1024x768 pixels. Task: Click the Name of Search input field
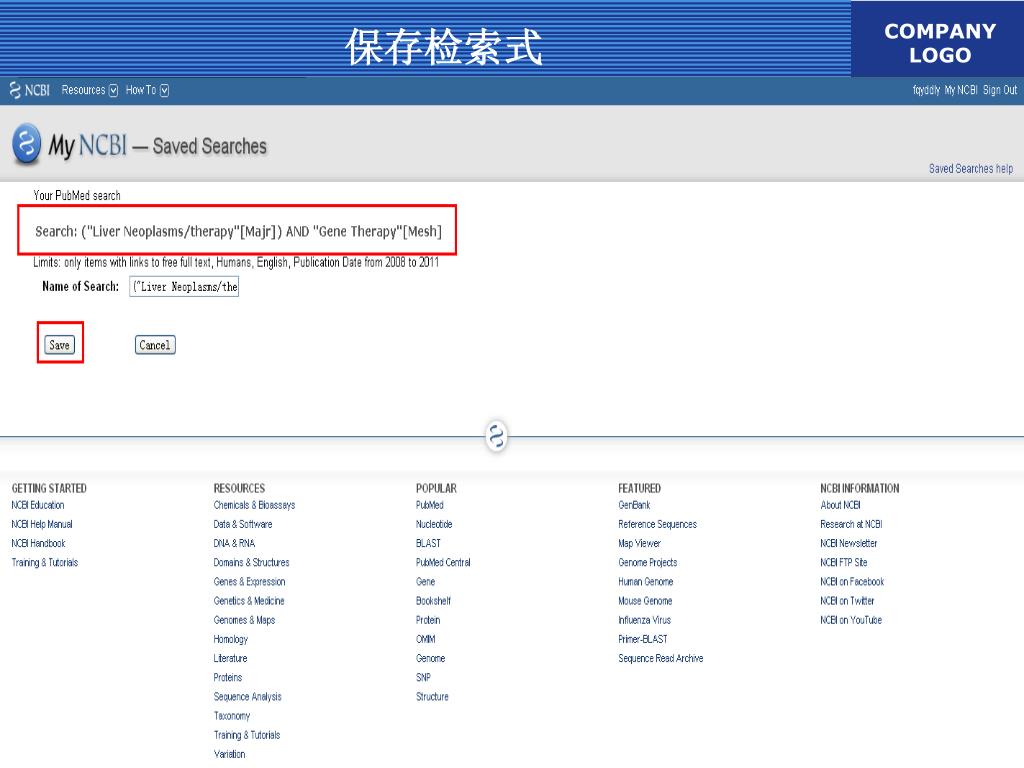pos(184,287)
